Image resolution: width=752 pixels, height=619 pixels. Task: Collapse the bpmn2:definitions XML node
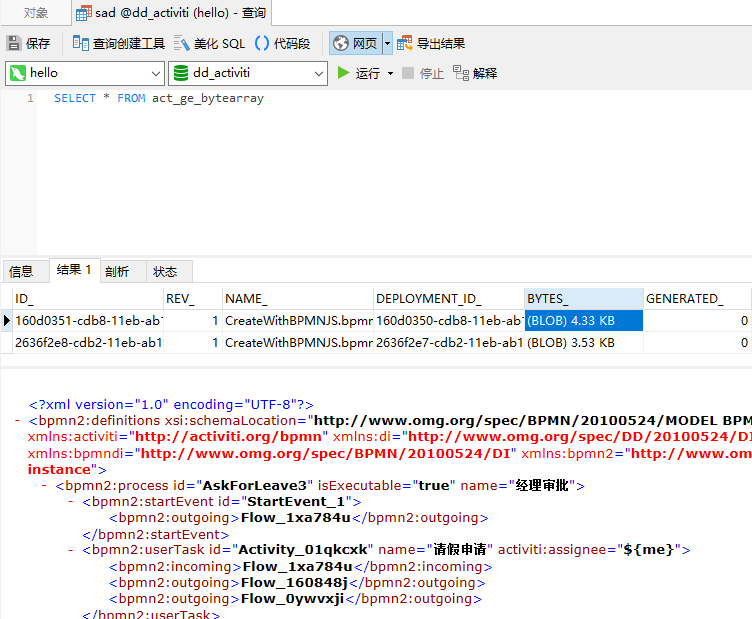pyautogui.click(x=17, y=420)
